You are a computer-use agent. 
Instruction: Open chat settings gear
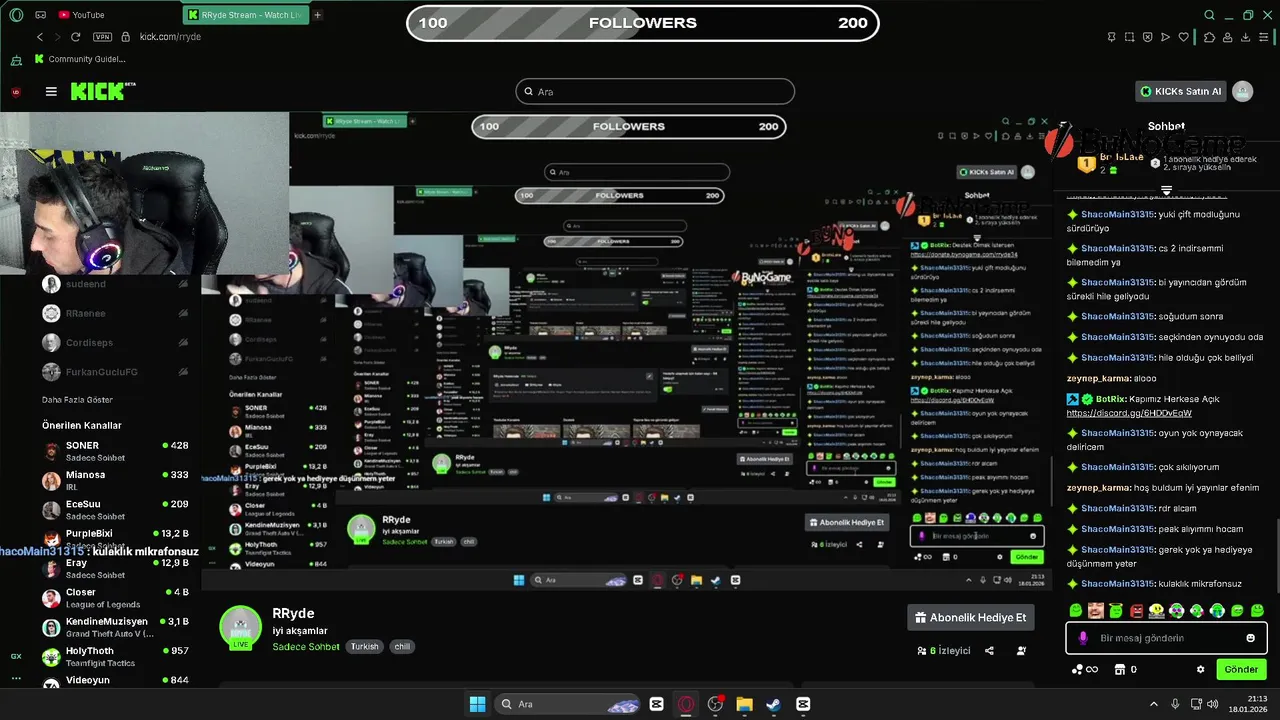tap(1200, 670)
